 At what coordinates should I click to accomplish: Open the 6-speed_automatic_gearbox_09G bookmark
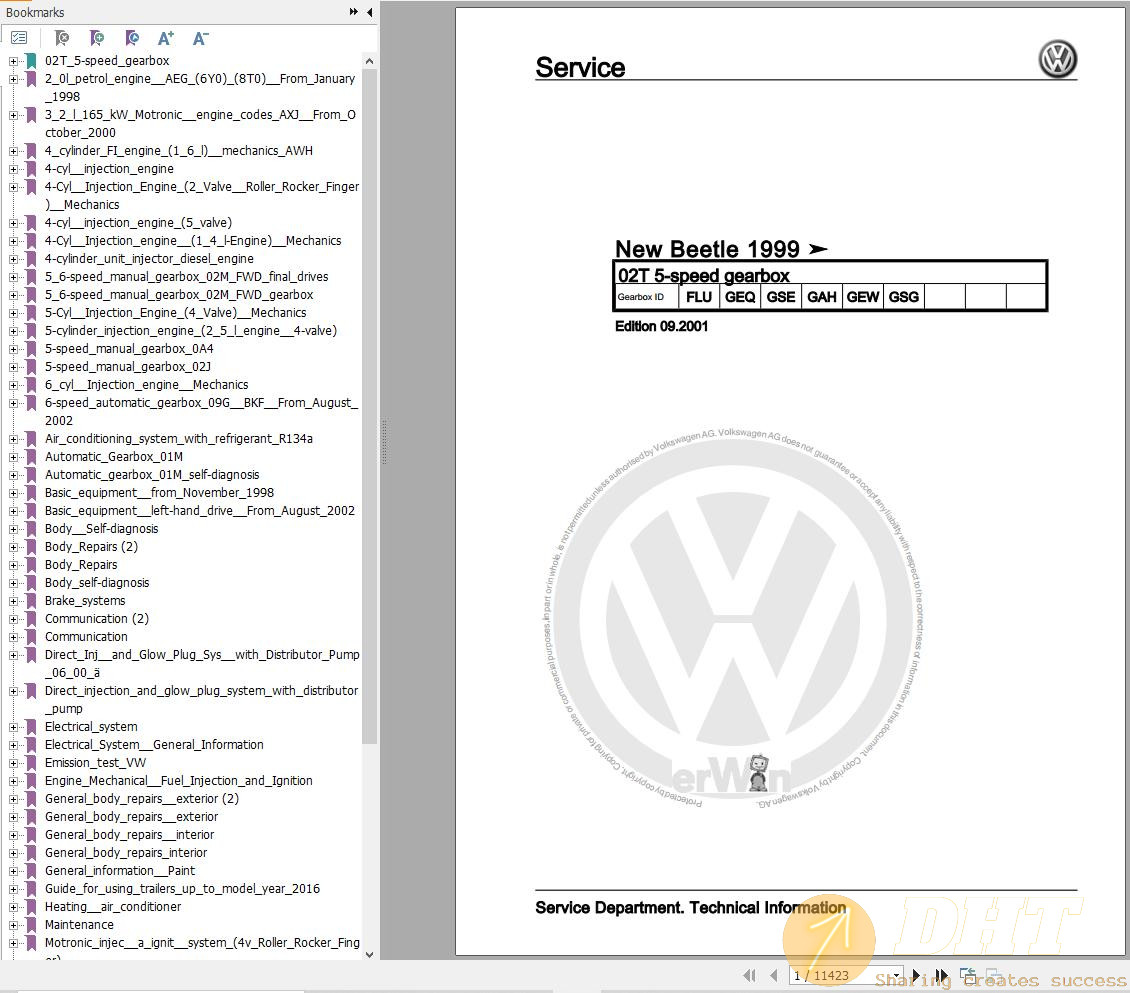(x=201, y=411)
